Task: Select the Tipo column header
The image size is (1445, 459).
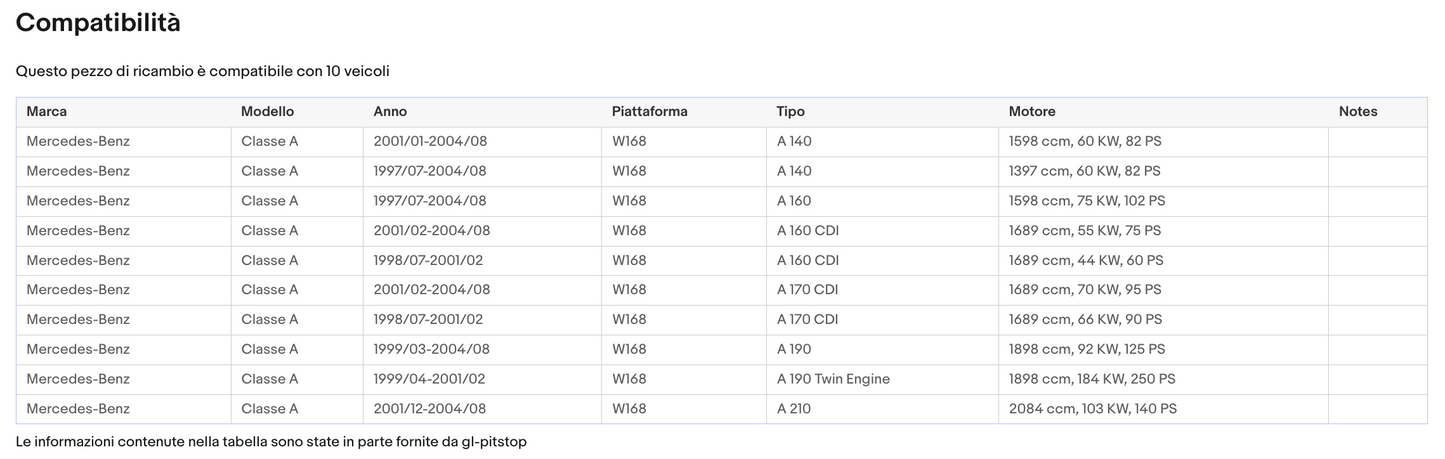Action: pos(790,112)
